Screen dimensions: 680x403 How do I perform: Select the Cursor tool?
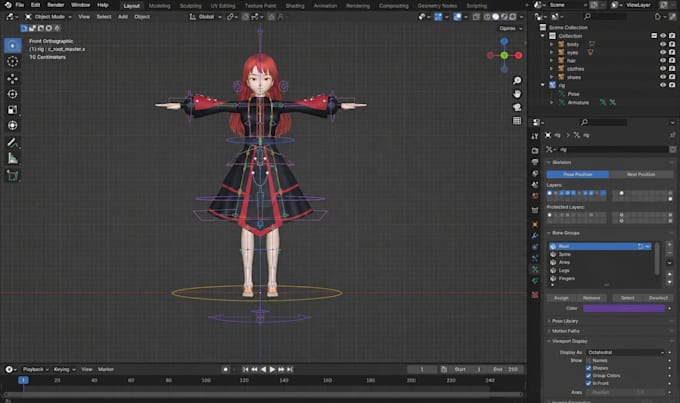point(13,62)
